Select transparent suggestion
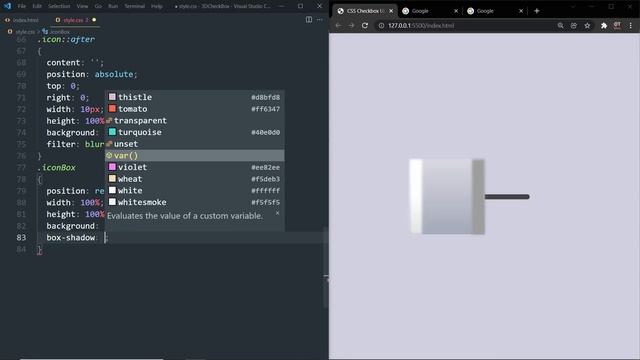Image resolution: width=640 pixels, height=360 pixels. 195,120
